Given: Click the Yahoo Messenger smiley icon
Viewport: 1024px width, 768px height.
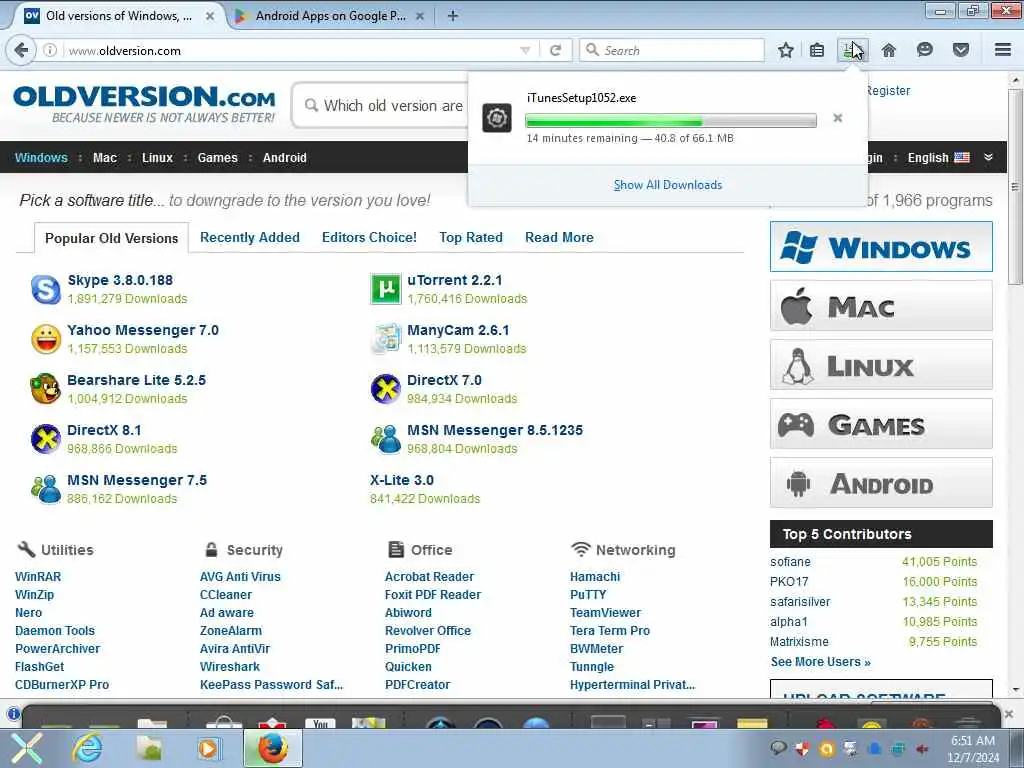Looking at the screenshot, I should (x=46, y=339).
